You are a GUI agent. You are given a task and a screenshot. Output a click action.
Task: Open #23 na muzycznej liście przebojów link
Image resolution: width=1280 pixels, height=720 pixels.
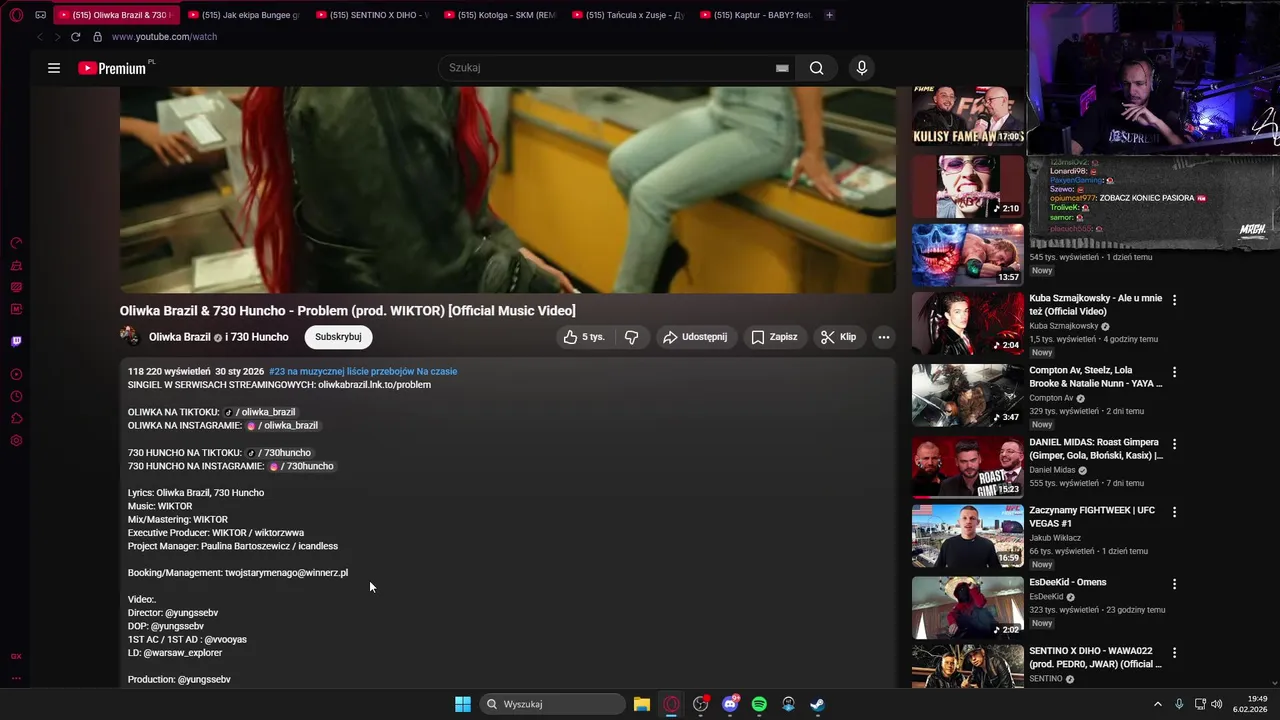click(x=363, y=371)
